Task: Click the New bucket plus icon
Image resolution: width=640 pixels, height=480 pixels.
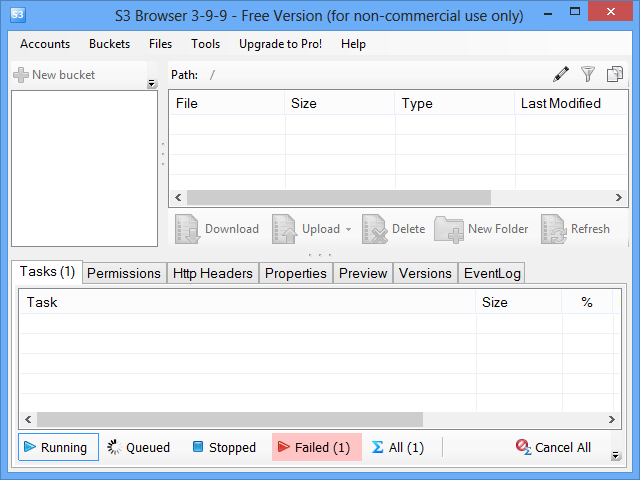Action: tap(21, 75)
